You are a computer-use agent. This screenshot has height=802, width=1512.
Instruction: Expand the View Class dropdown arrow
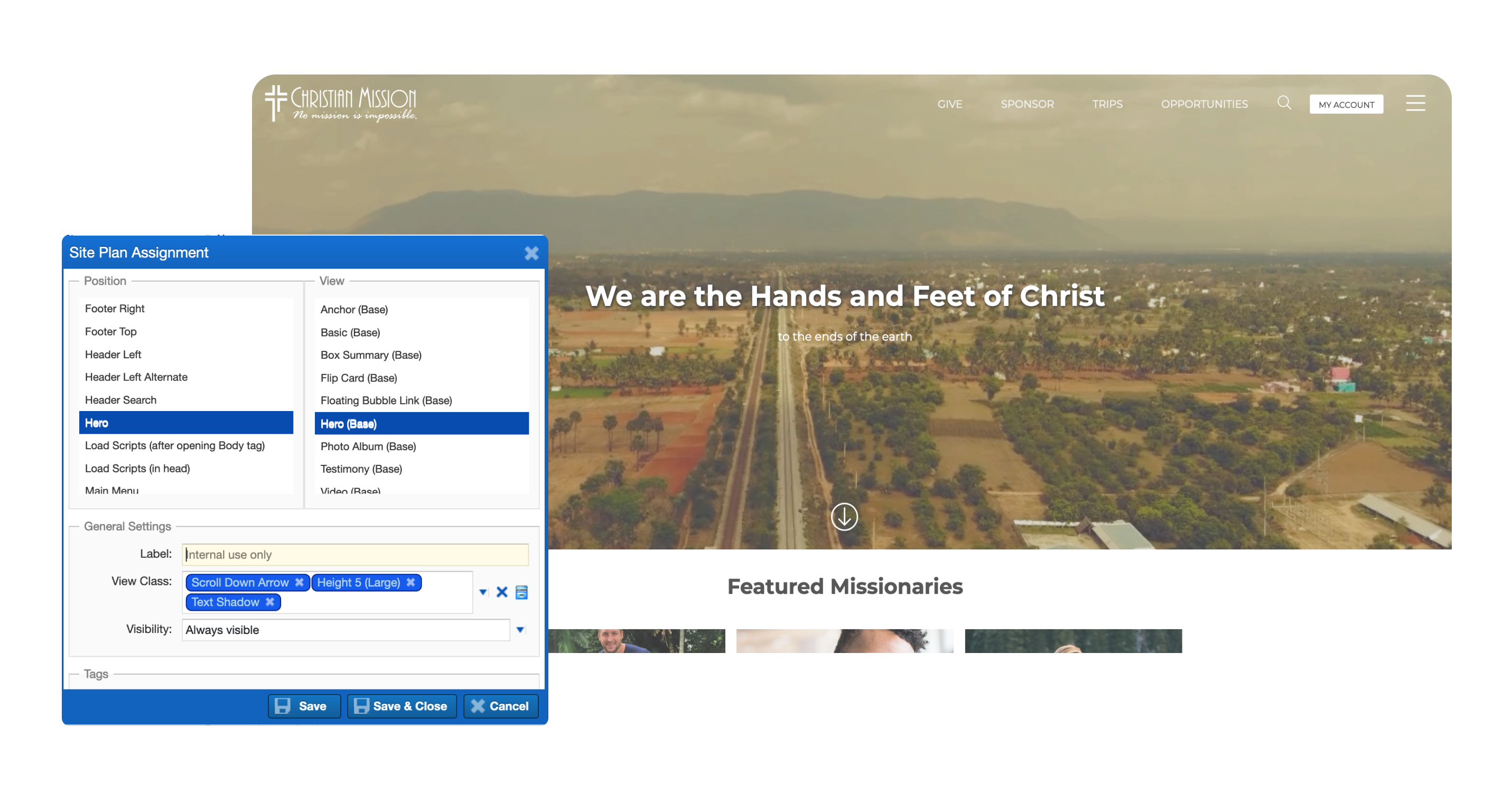point(483,592)
